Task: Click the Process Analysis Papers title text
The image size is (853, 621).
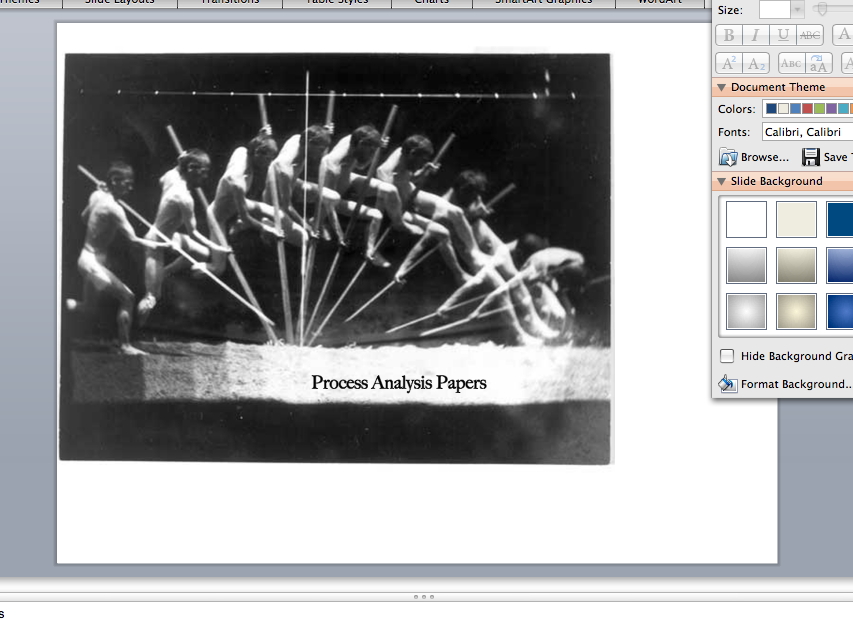Action: click(x=399, y=383)
